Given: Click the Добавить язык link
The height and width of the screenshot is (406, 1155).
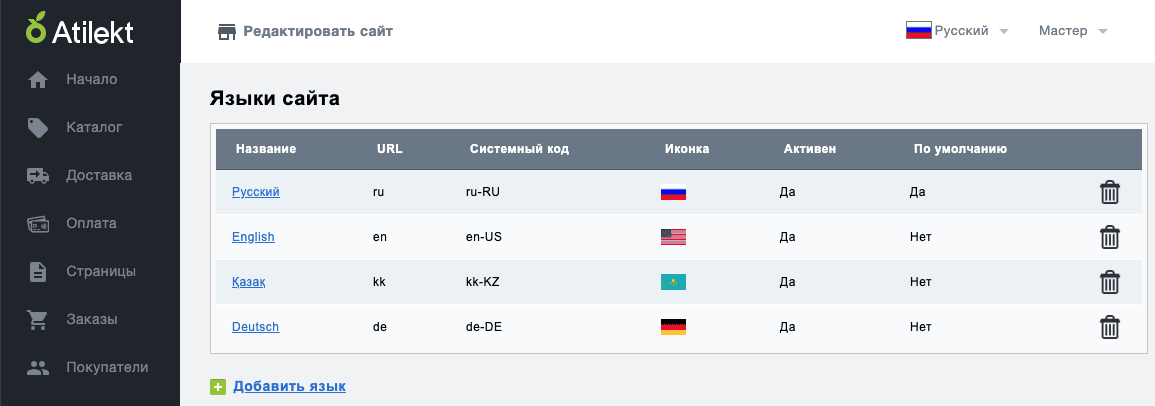Looking at the screenshot, I should 289,386.
